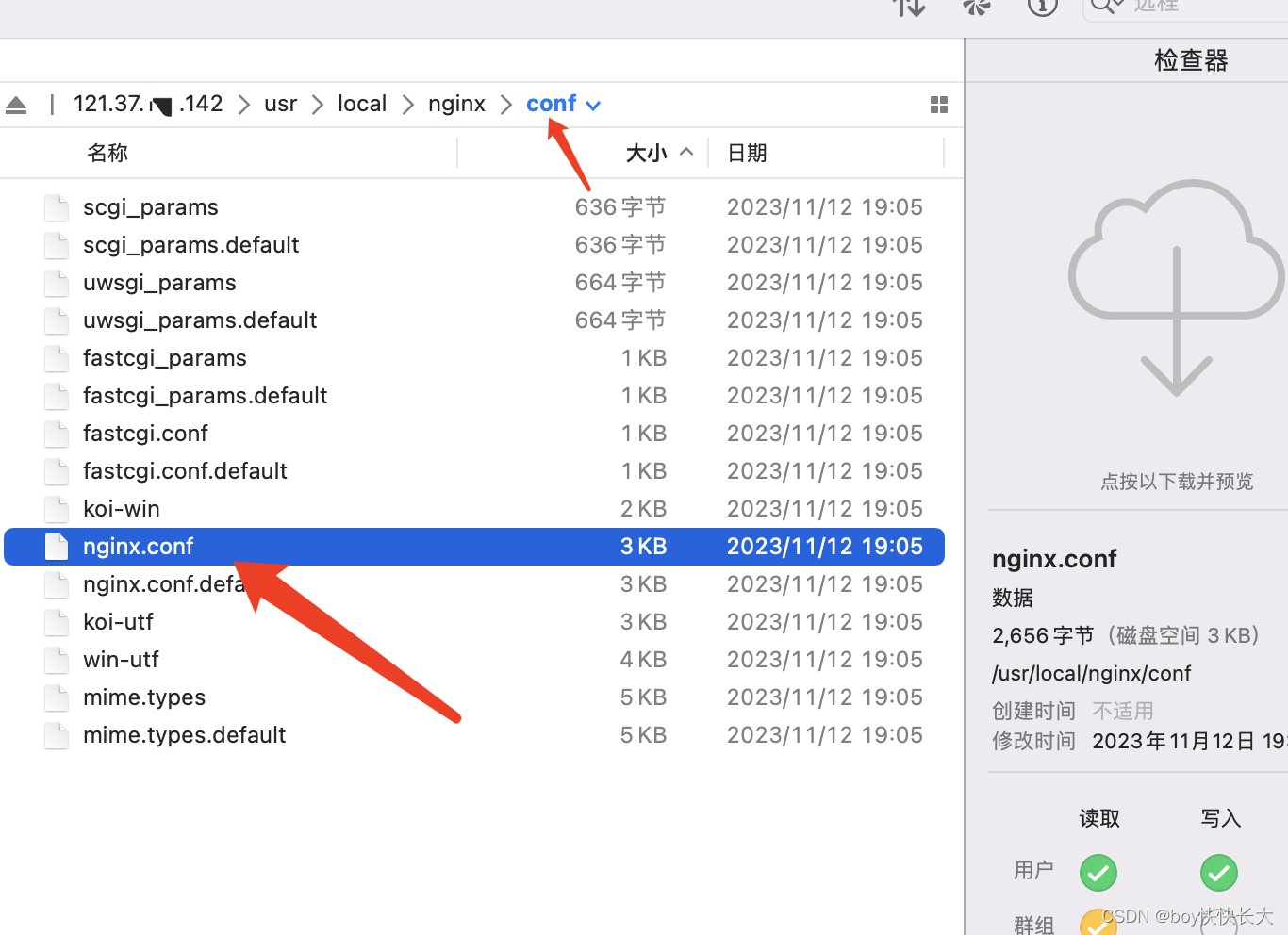Click the 检查器 inspector panel title
The height and width of the screenshot is (935, 1288).
pyautogui.click(x=1191, y=60)
